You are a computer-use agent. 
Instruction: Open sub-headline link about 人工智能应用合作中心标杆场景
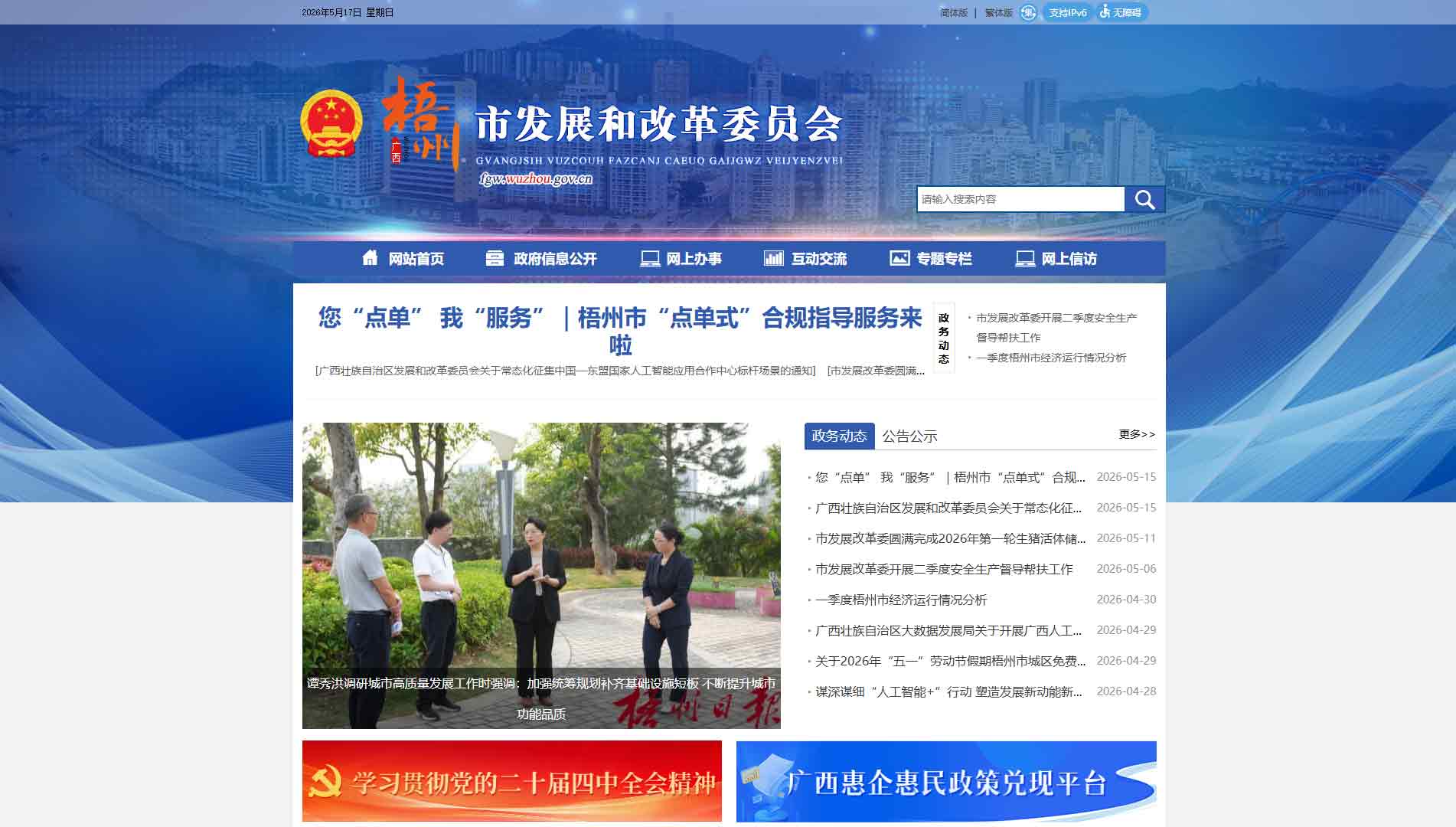pos(566,371)
